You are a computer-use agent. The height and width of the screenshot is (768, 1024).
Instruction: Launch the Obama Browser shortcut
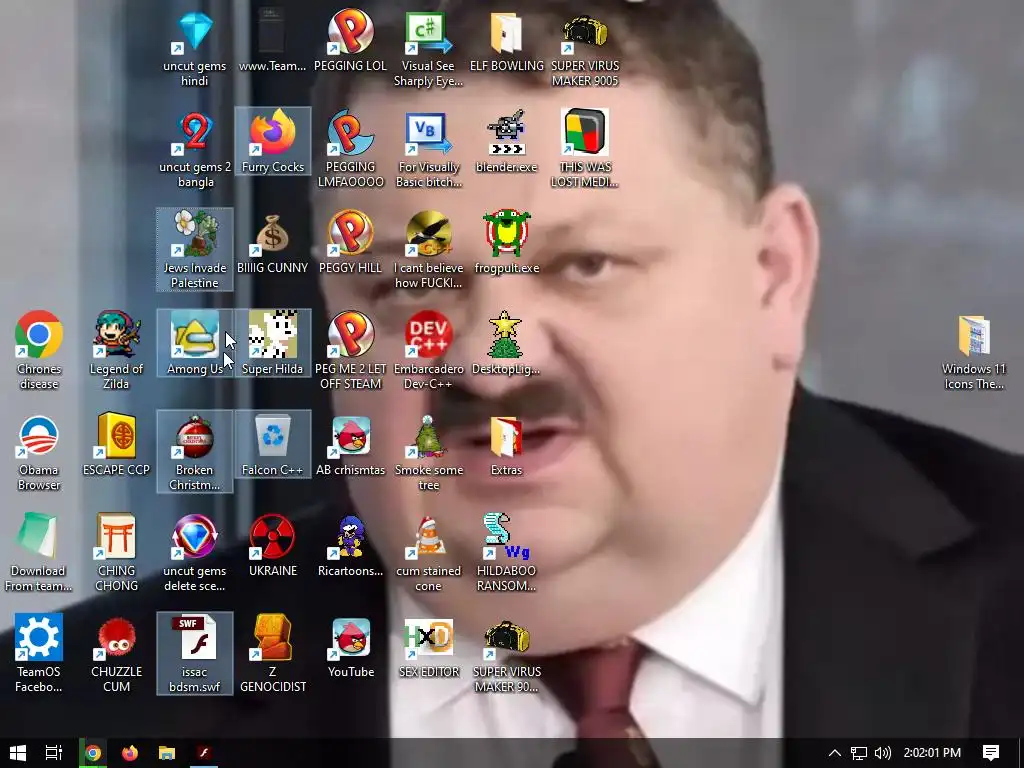[x=39, y=453]
